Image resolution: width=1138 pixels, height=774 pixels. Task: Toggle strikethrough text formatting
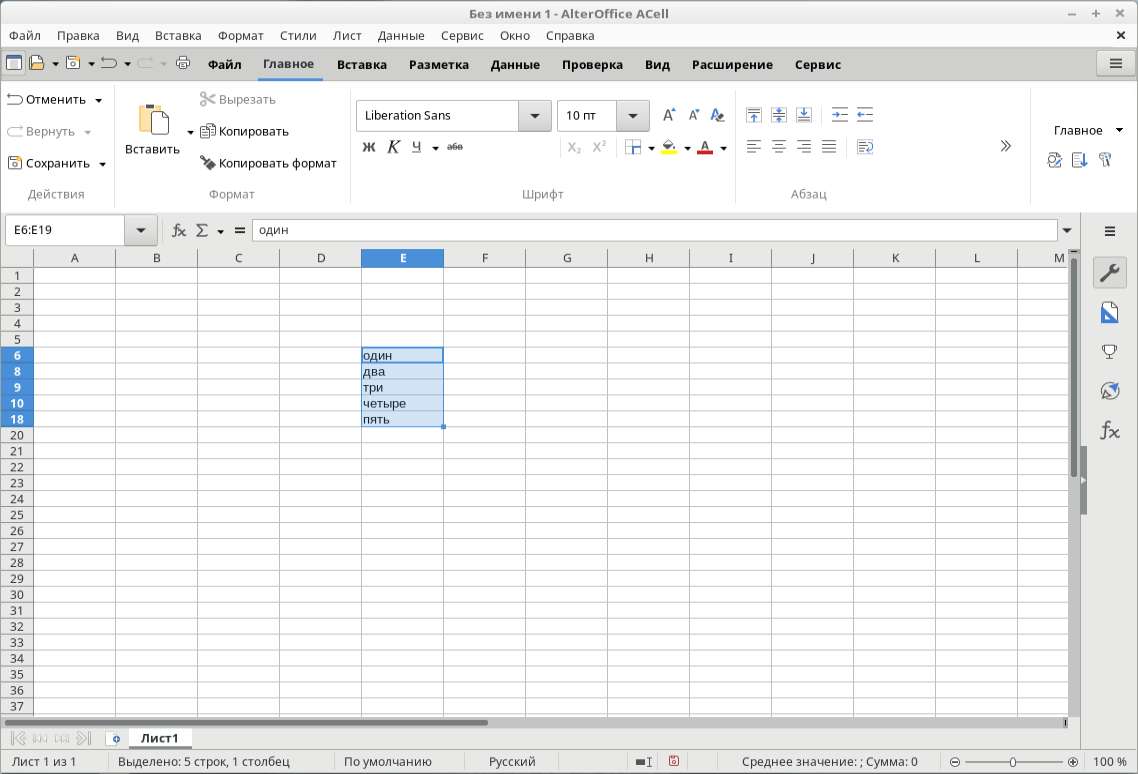(x=455, y=147)
